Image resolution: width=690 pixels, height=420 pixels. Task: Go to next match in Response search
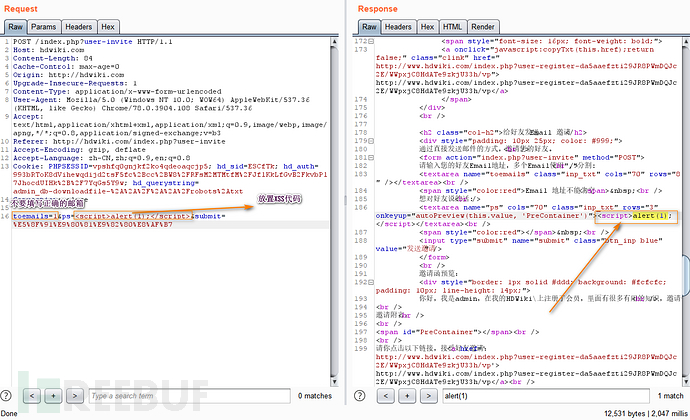(x=429, y=396)
